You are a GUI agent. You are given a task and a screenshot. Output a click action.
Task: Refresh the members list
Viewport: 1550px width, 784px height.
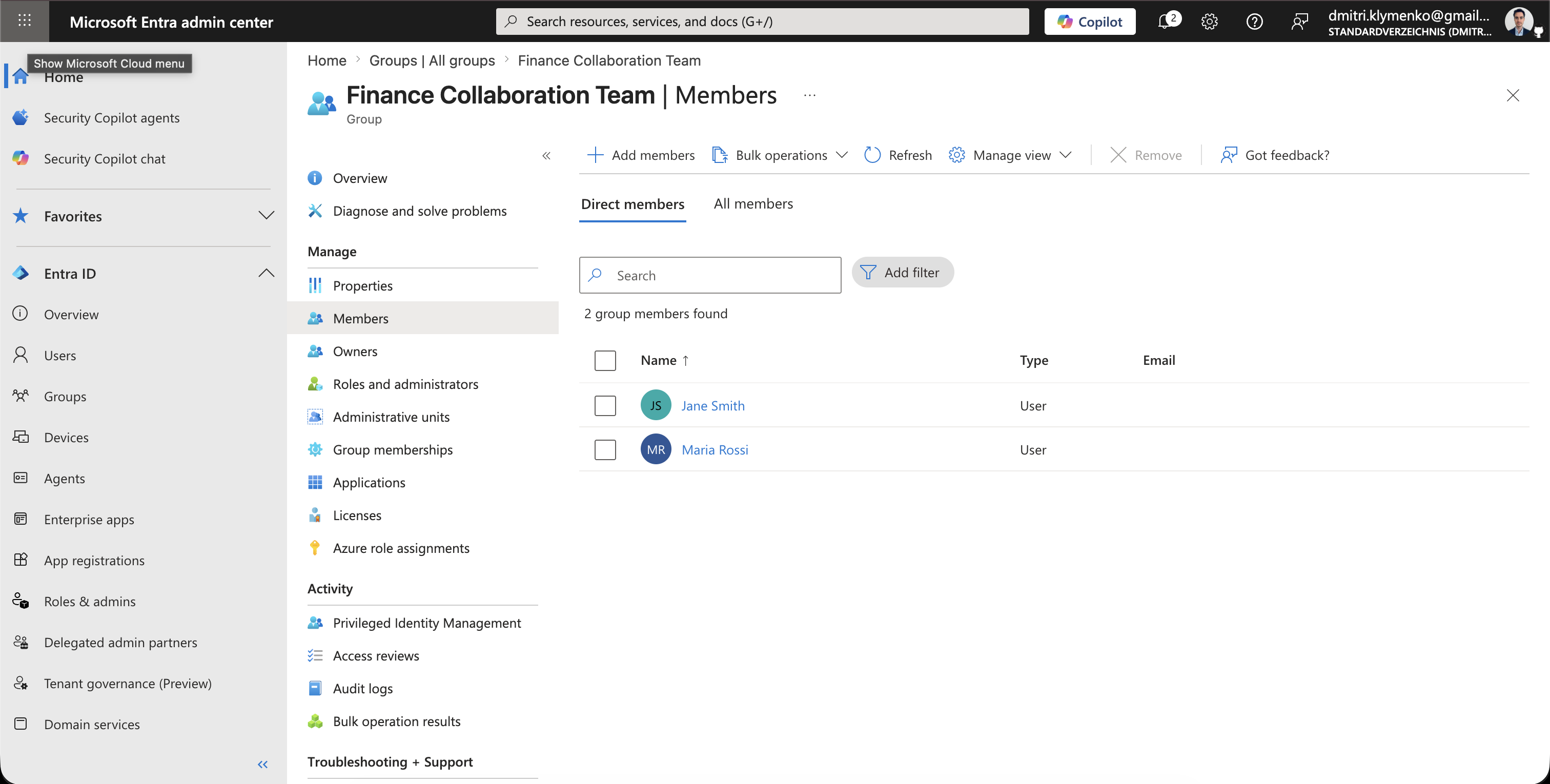point(898,155)
